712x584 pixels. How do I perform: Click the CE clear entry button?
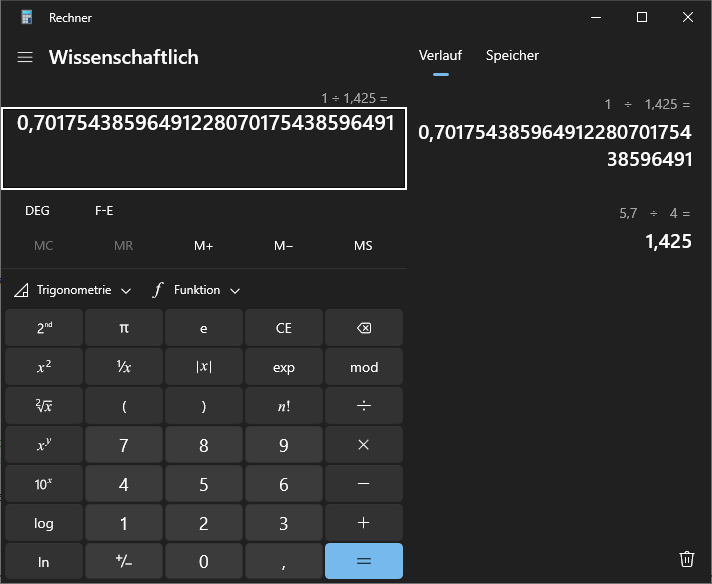(284, 328)
